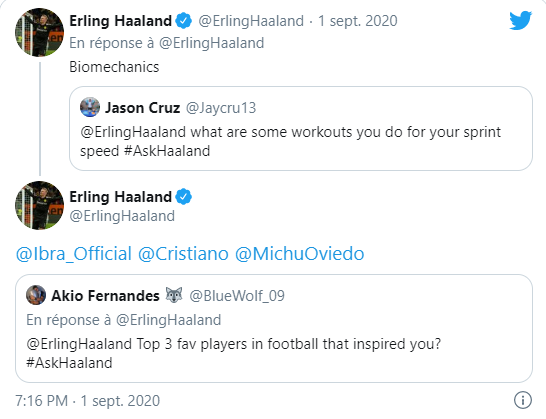The width and height of the screenshot is (546, 419).
Task: Open the second Erling Haaland avatar
Action: (39, 205)
